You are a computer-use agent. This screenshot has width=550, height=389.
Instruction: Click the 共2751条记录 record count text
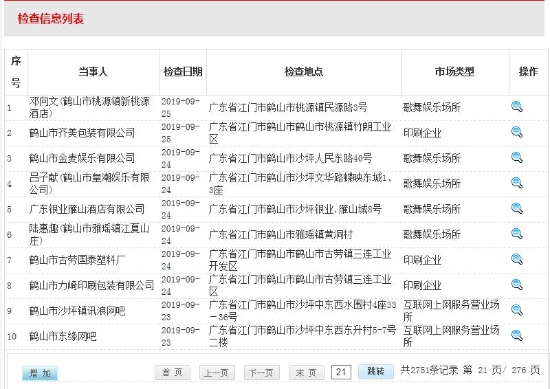429,370
